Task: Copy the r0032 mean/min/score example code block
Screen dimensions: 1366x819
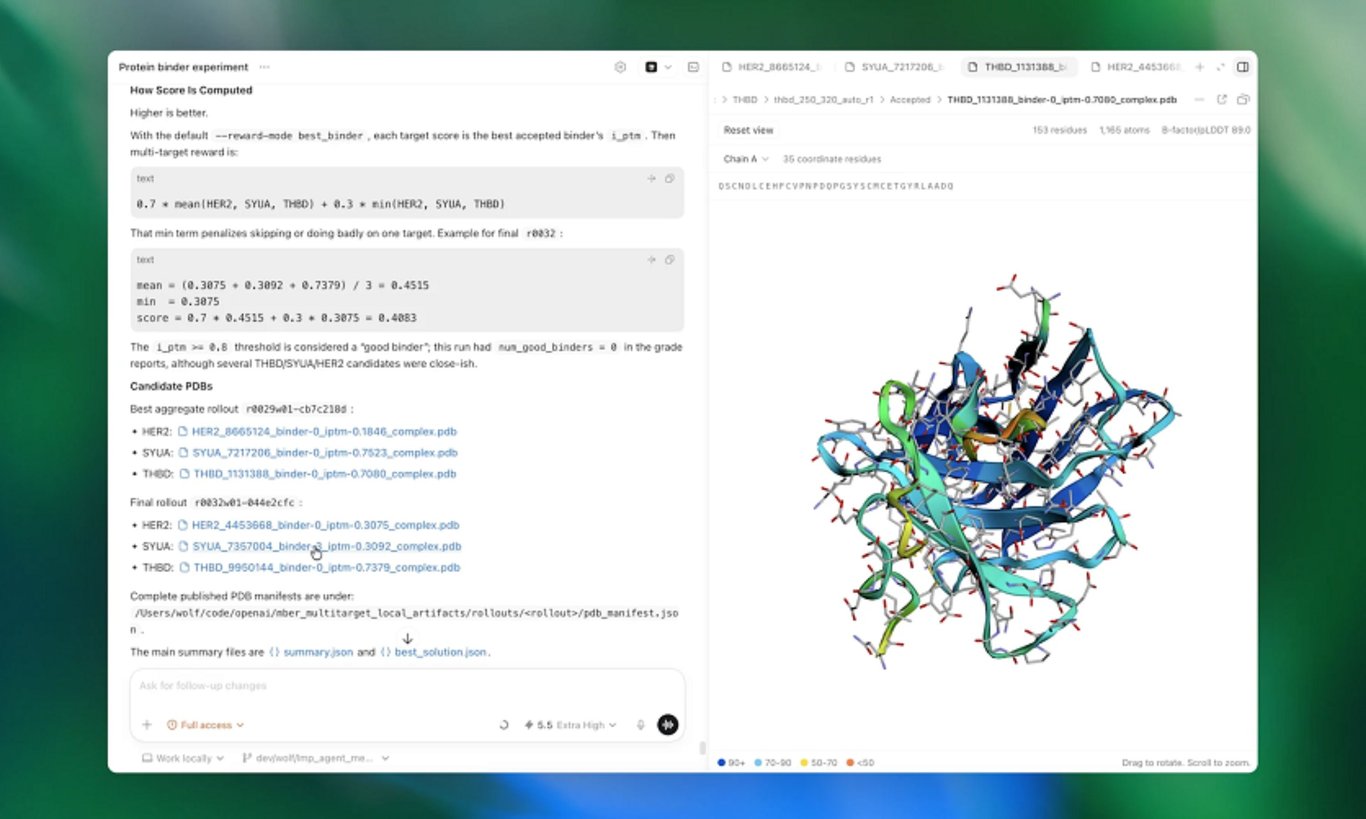Action: coord(670,259)
